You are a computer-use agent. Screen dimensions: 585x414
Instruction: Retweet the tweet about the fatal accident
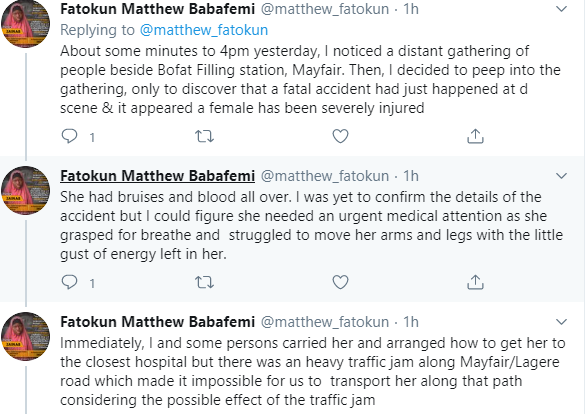click(204, 136)
